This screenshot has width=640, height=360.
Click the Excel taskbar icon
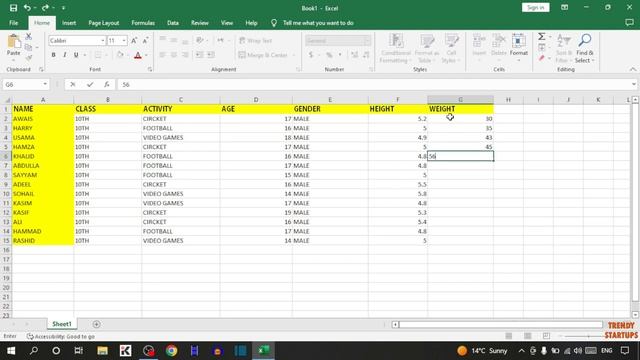263,351
